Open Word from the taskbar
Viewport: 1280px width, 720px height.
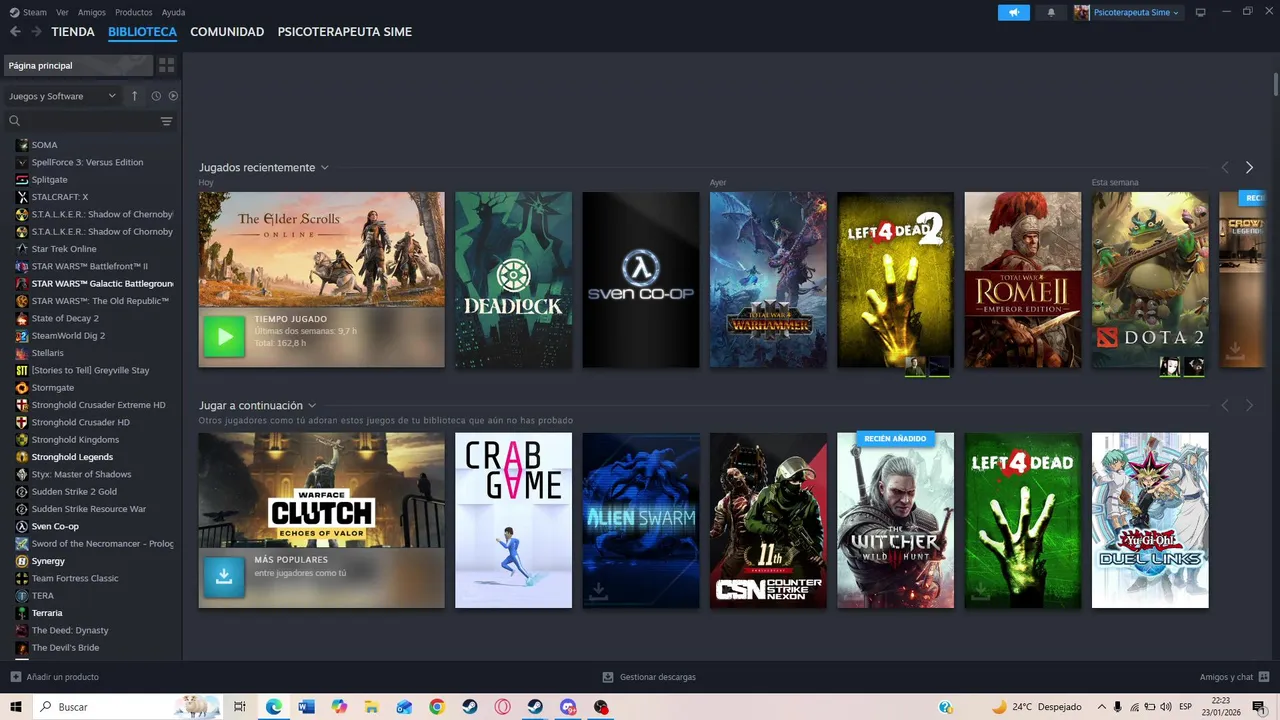[x=306, y=707]
